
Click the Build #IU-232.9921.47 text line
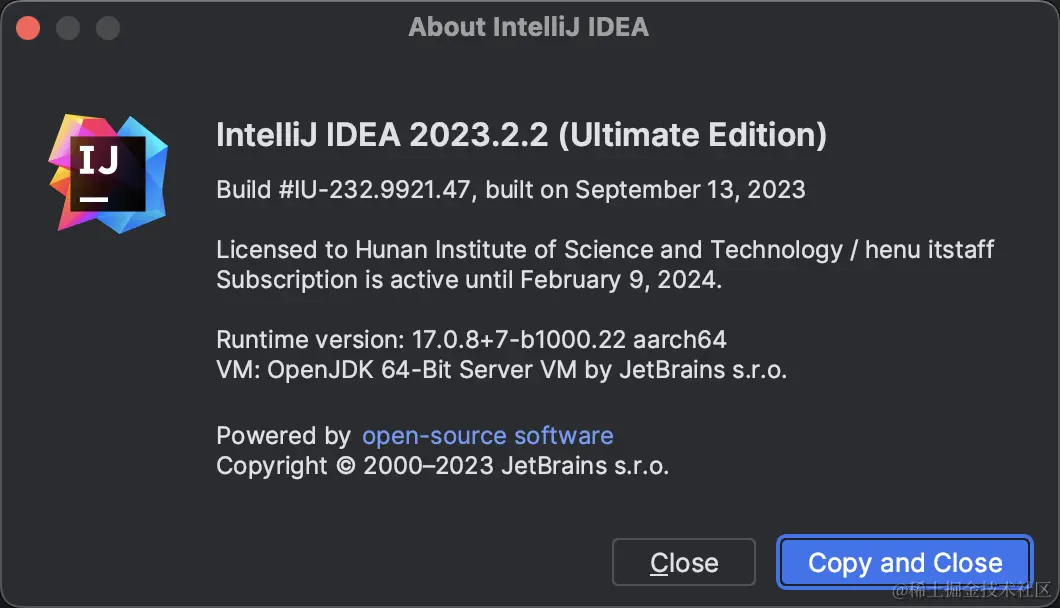(x=510, y=190)
